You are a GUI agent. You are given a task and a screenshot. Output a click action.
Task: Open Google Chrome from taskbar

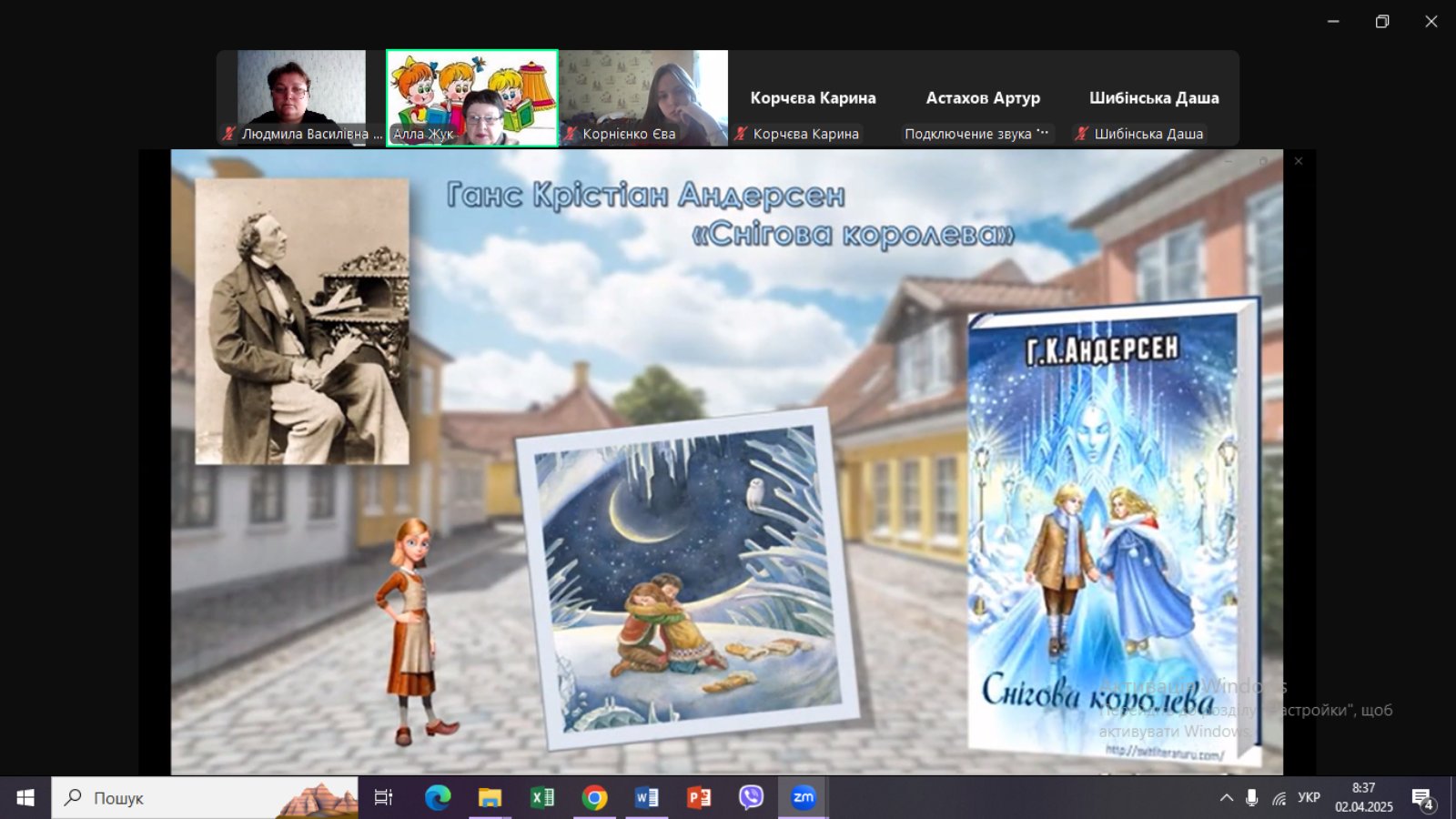(594, 798)
